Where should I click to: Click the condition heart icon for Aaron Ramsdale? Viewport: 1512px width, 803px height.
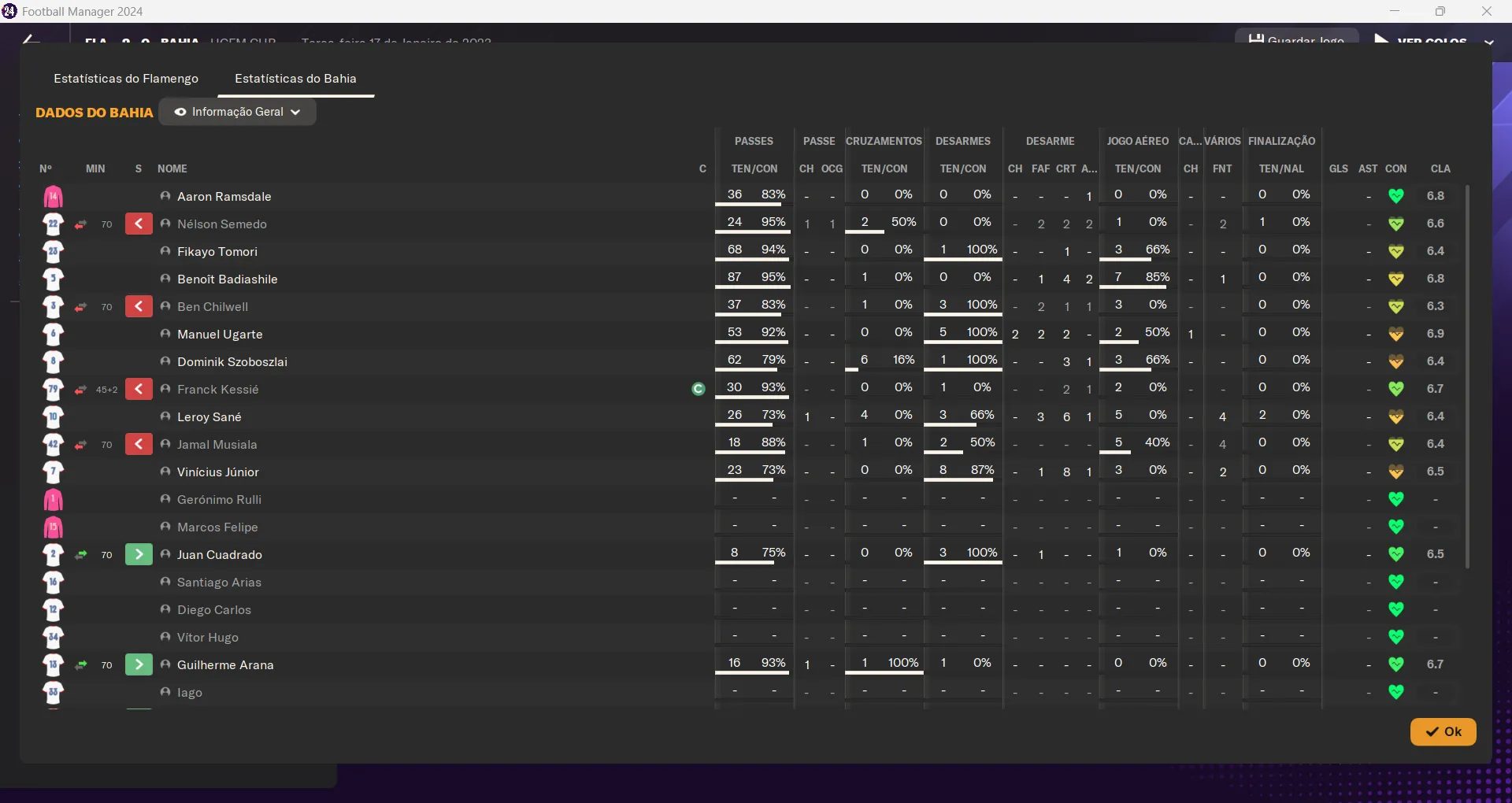tap(1396, 196)
